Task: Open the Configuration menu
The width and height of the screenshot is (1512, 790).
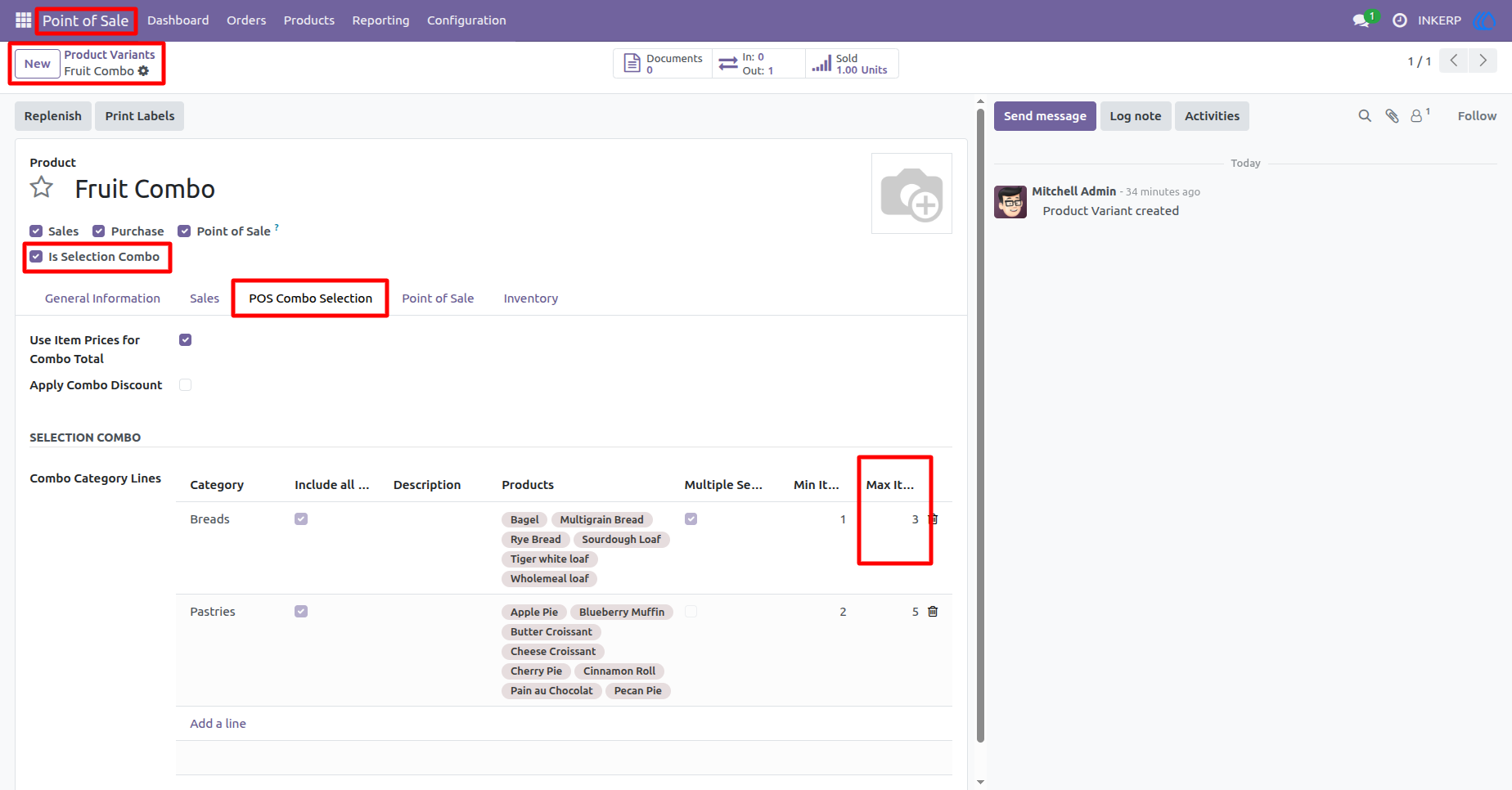Action: [466, 20]
